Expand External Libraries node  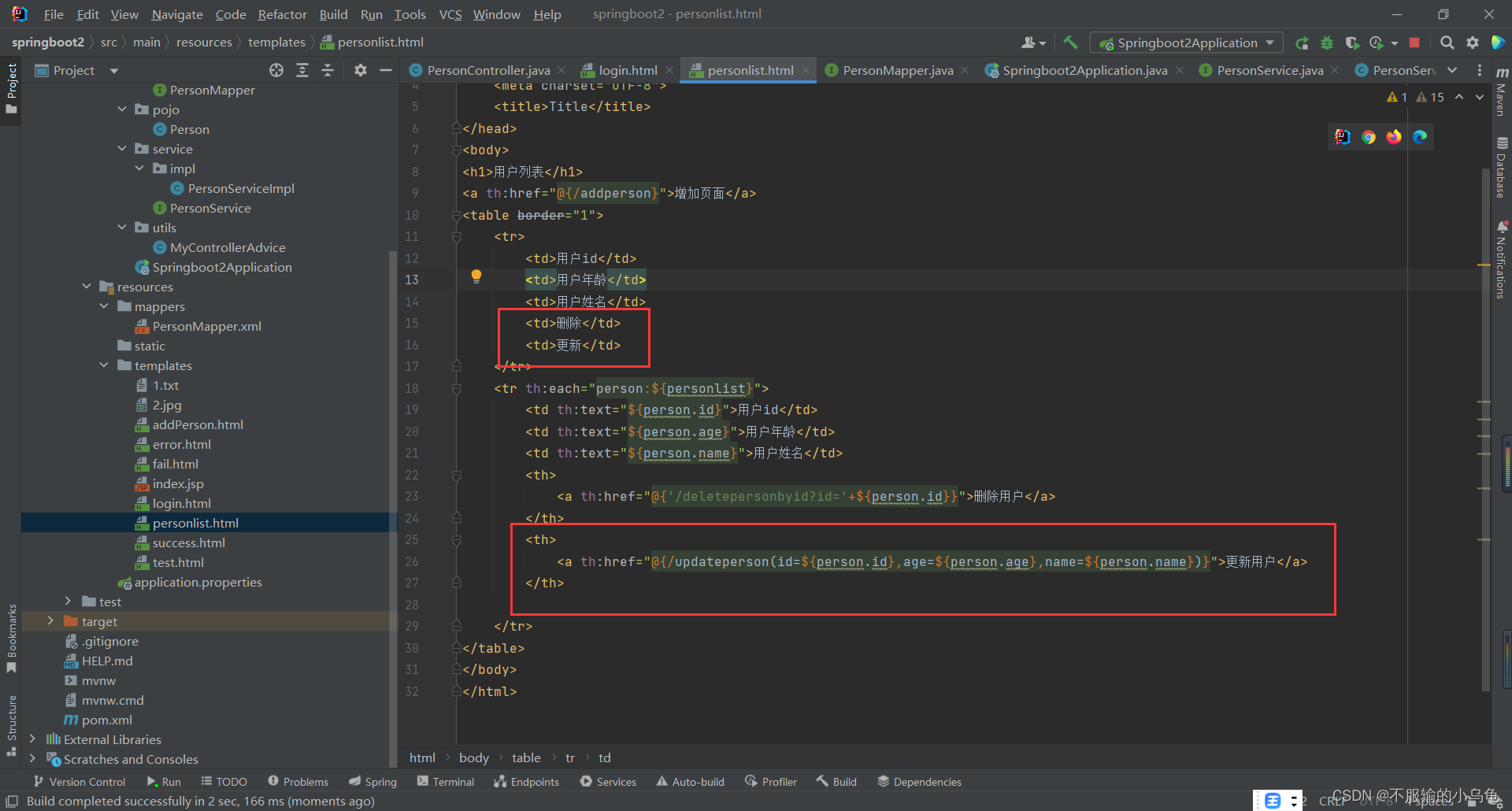click(x=32, y=739)
